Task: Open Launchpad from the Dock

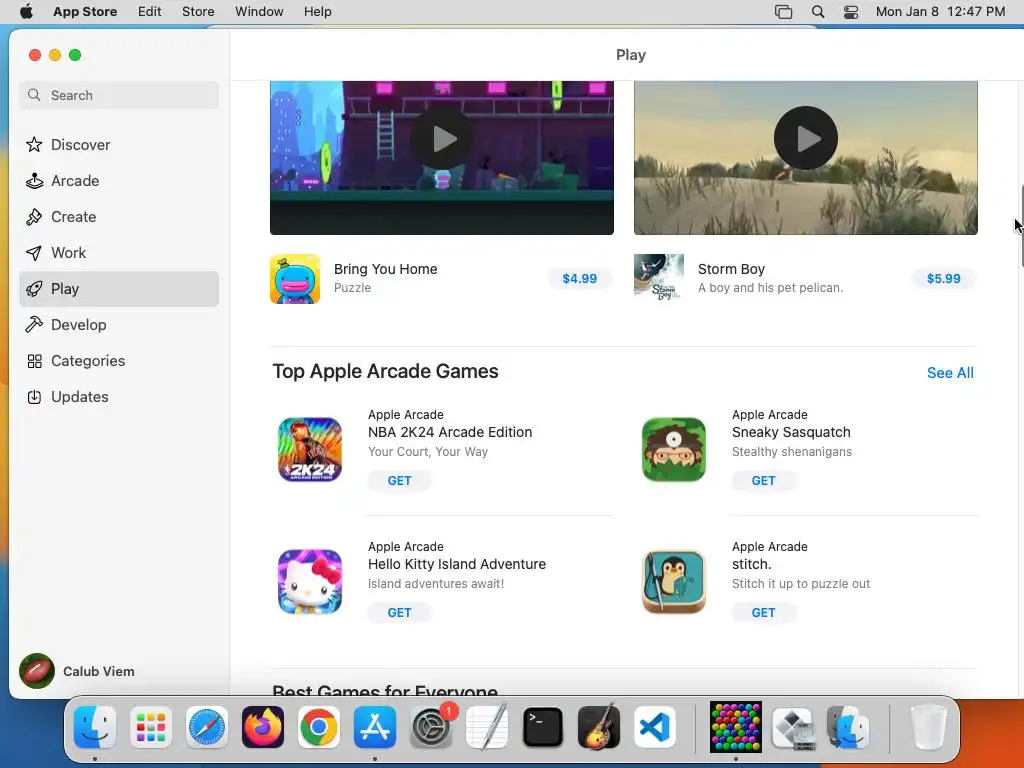Action: tap(151, 727)
